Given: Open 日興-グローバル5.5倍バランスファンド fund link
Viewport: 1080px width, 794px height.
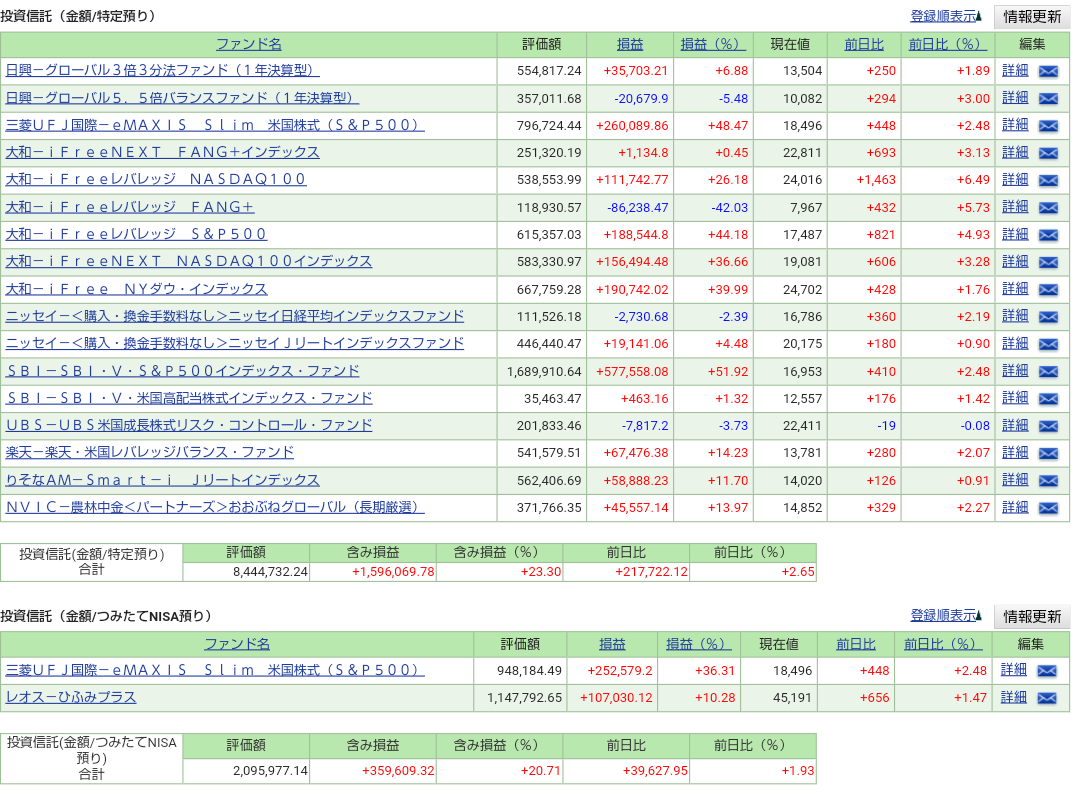Looking at the screenshot, I should coord(183,98).
